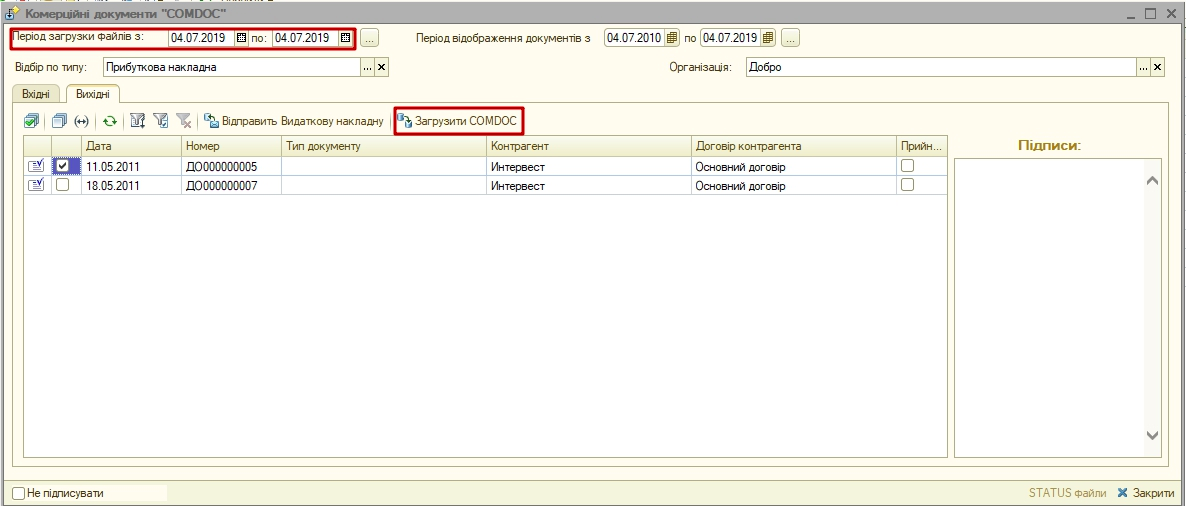Viewport: 1186px width, 506px height.
Task: Click file load start date field
Action: pyautogui.click(x=202, y=37)
